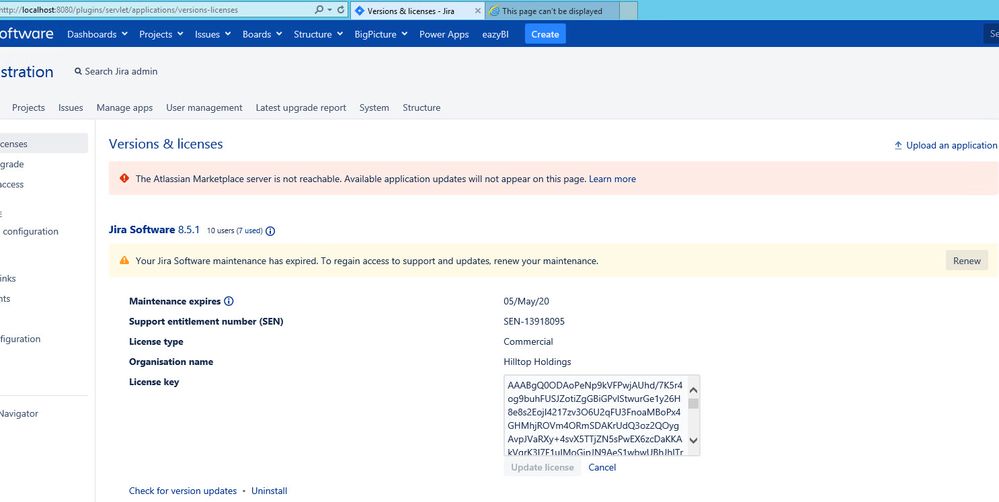
Task: Switch to the Issues admin tab
Action: point(71,108)
